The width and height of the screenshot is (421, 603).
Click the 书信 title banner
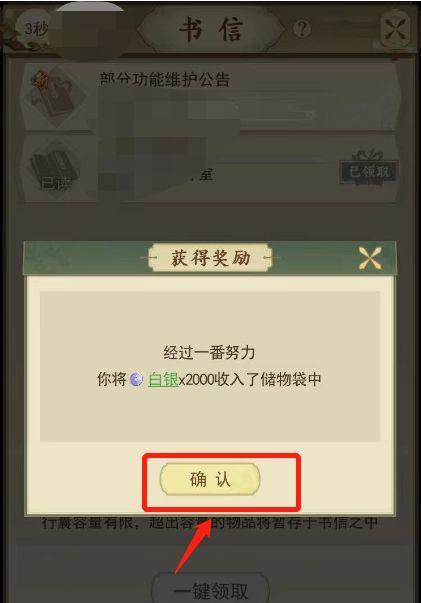(x=211, y=29)
